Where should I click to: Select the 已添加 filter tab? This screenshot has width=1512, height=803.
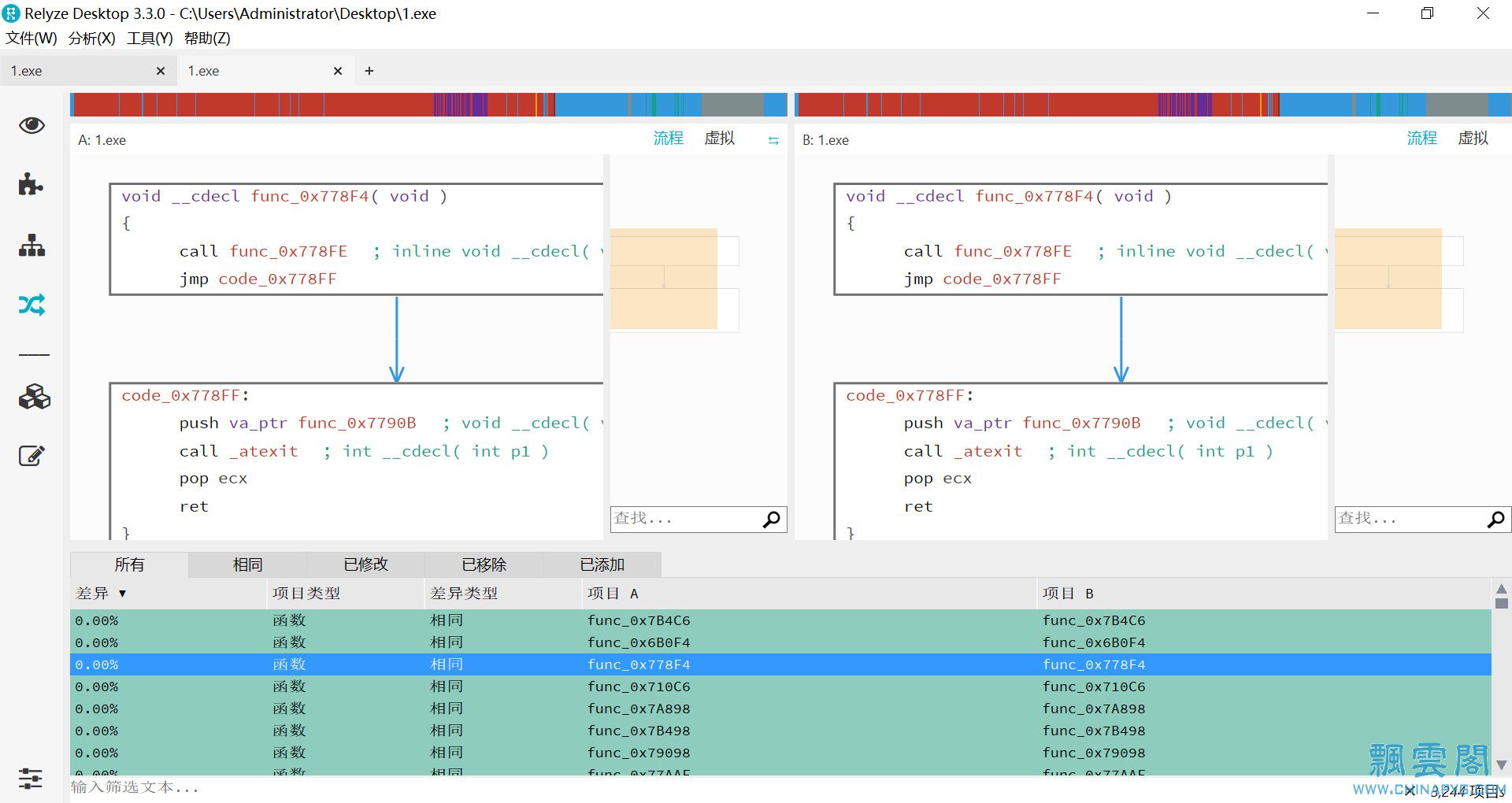(602, 564)
